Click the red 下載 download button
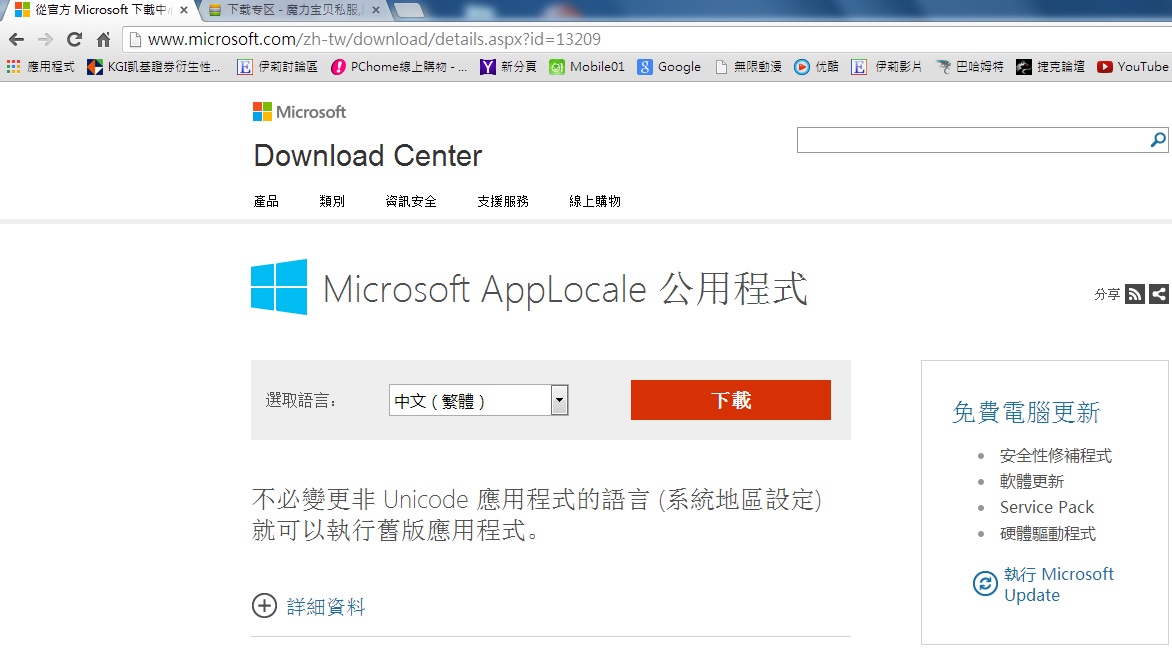1172x669 pixels. point(730,400)
